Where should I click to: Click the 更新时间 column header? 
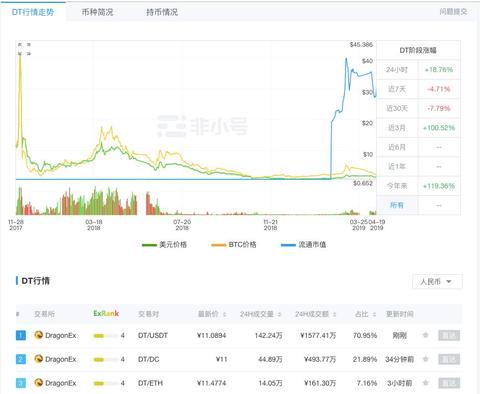(x=400, y=314)
